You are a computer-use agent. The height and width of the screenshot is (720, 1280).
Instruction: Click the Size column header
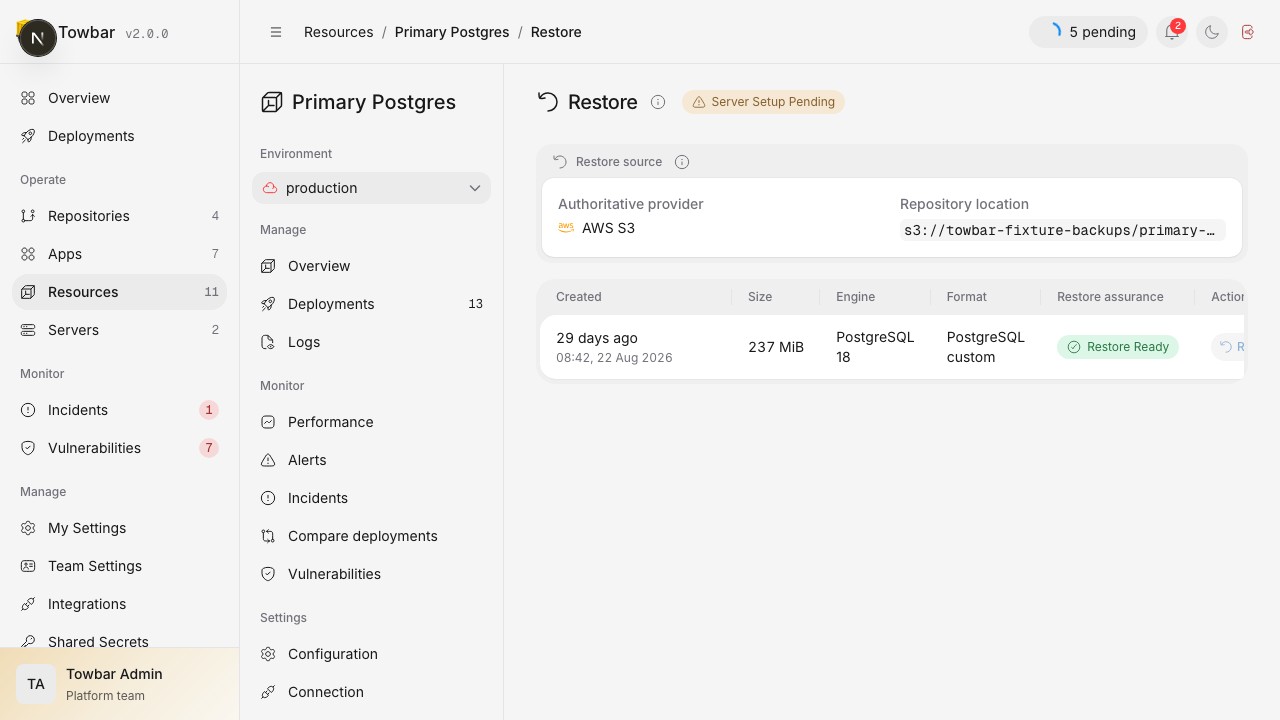(x=760, y=297)
